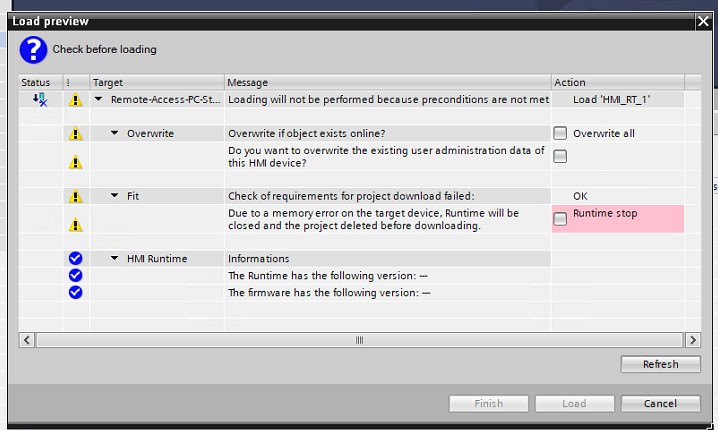Click blue checkmark for Runtime version row

pyautogui.click(x=76, y=275)
